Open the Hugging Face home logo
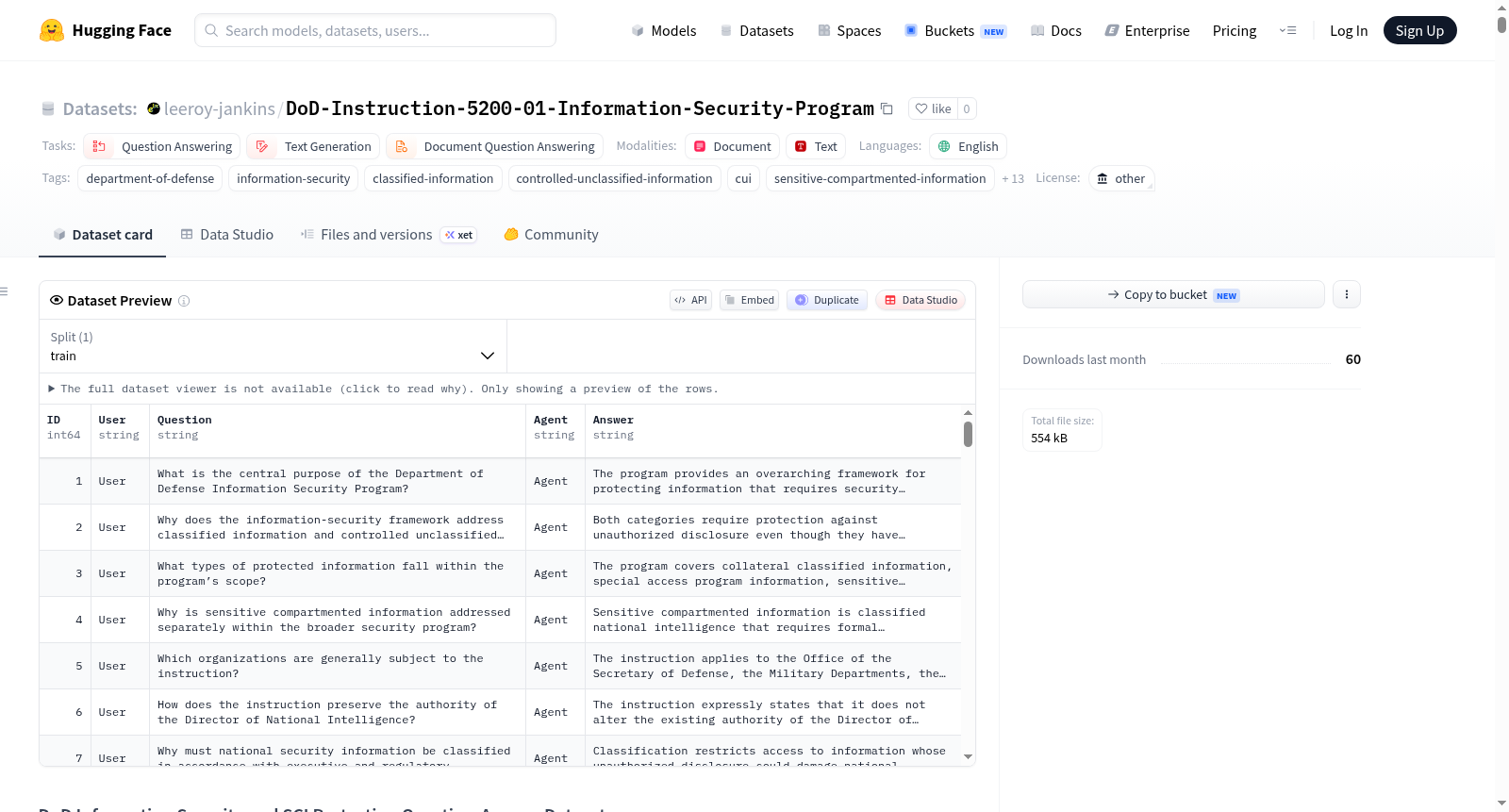The height and width of the screenshot is (812, 1509). [x=105, y=30]
